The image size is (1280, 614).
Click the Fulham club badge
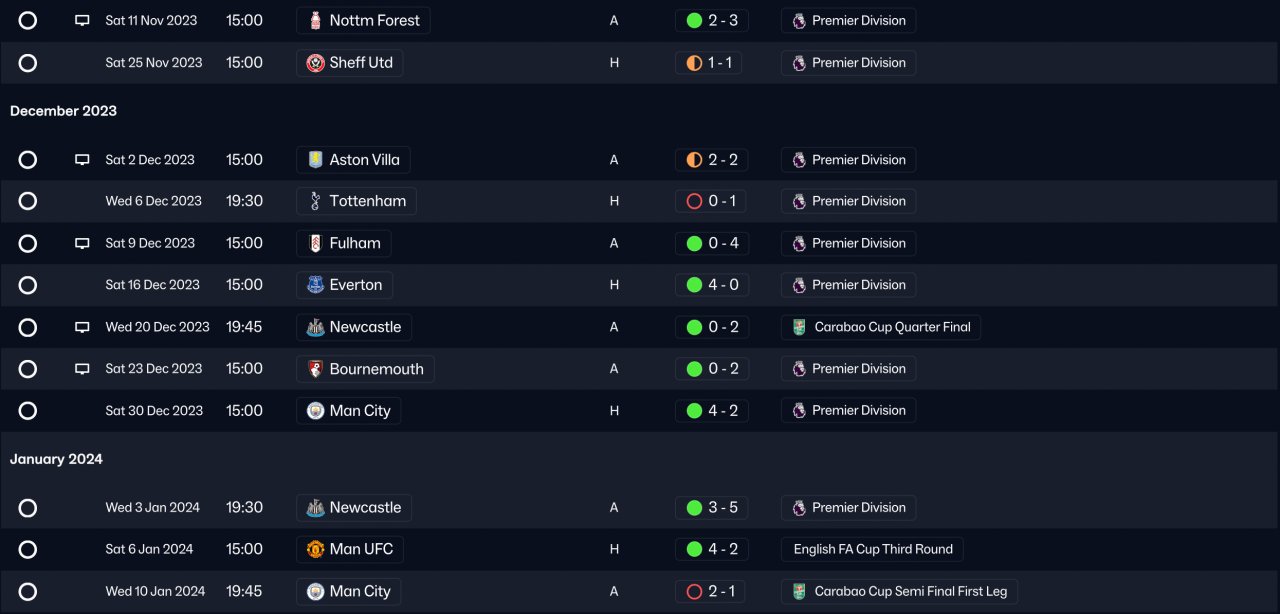click(x=315, y=243)
